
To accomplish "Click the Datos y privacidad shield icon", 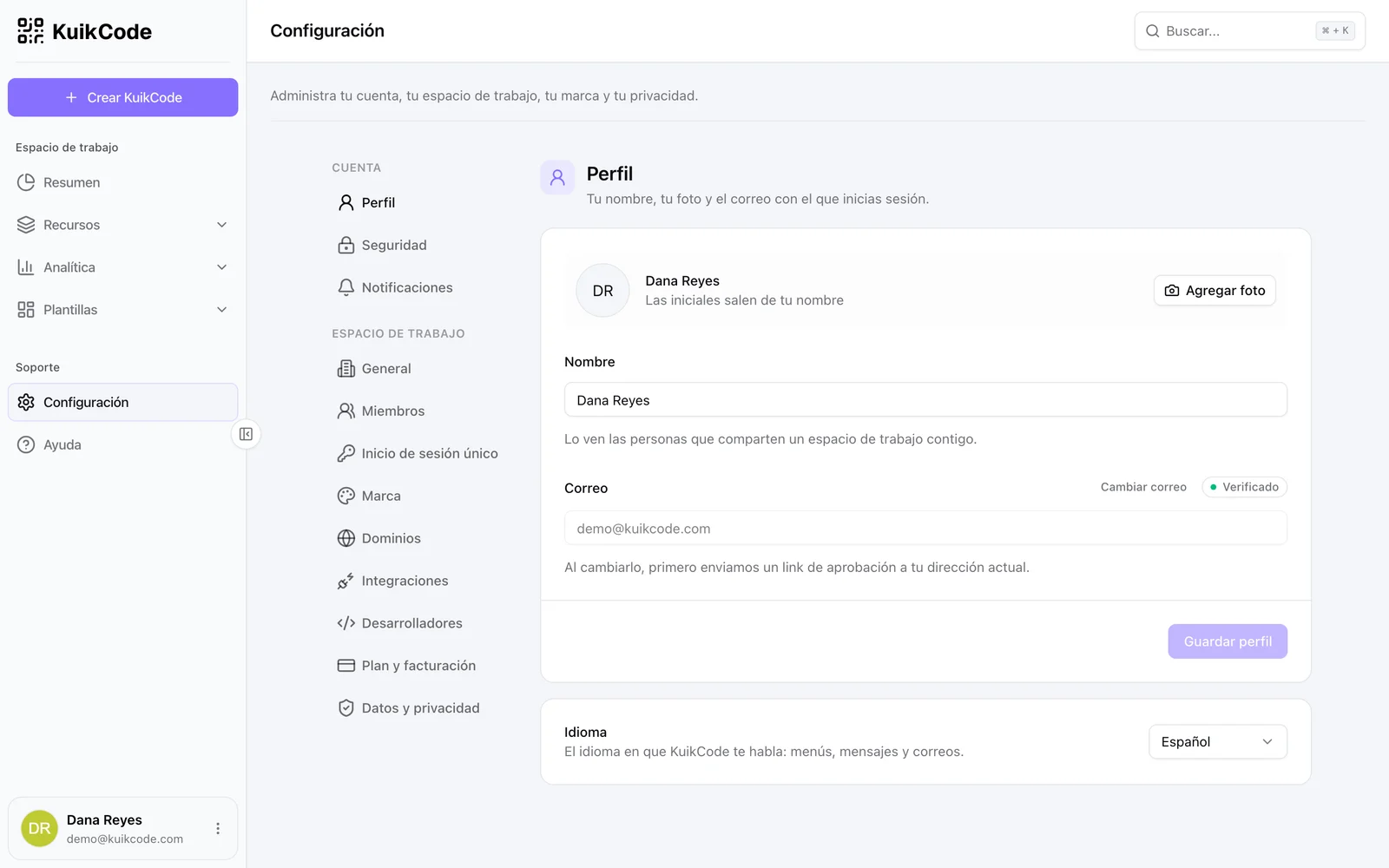I will (x=346, y=708).
